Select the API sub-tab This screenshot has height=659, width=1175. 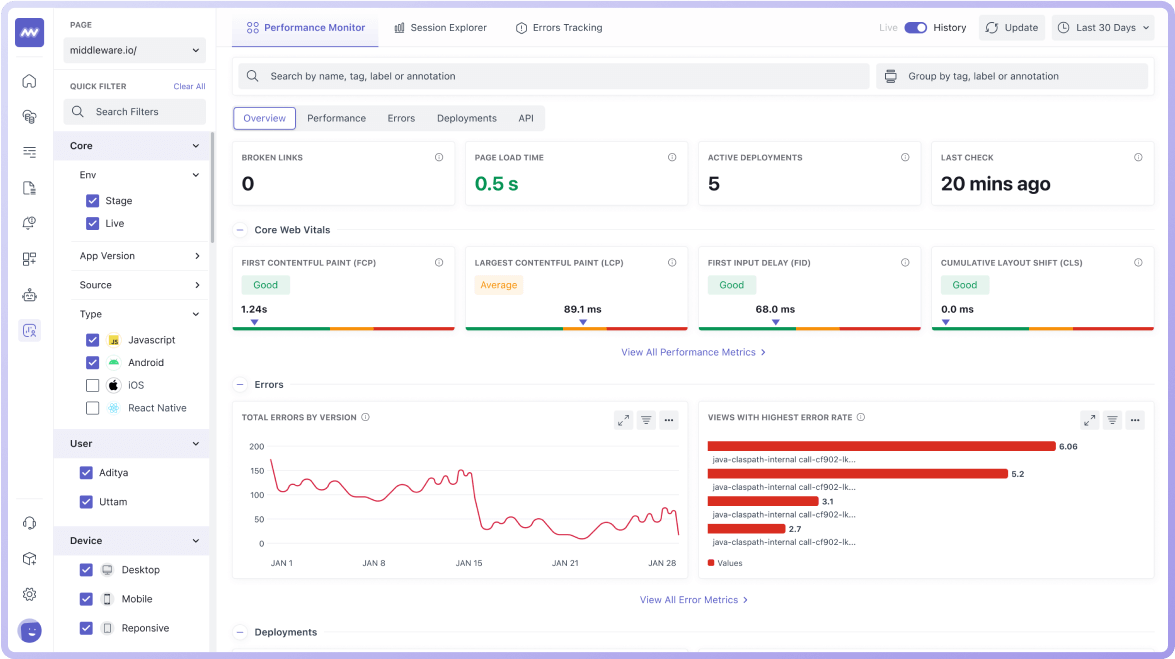(526, 118)
